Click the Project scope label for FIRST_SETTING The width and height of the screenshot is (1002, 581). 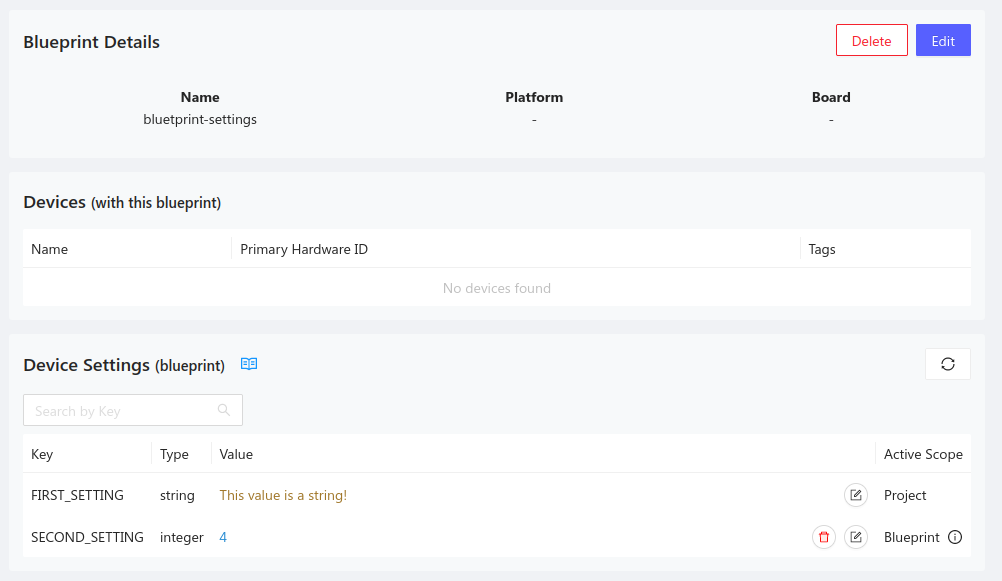pos(905,495)
